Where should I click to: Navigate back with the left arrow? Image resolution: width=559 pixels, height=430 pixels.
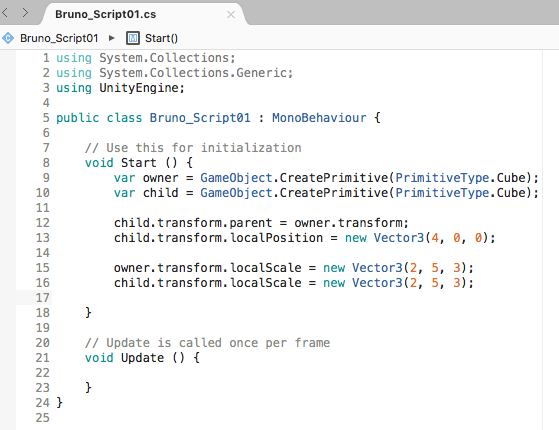5,13
